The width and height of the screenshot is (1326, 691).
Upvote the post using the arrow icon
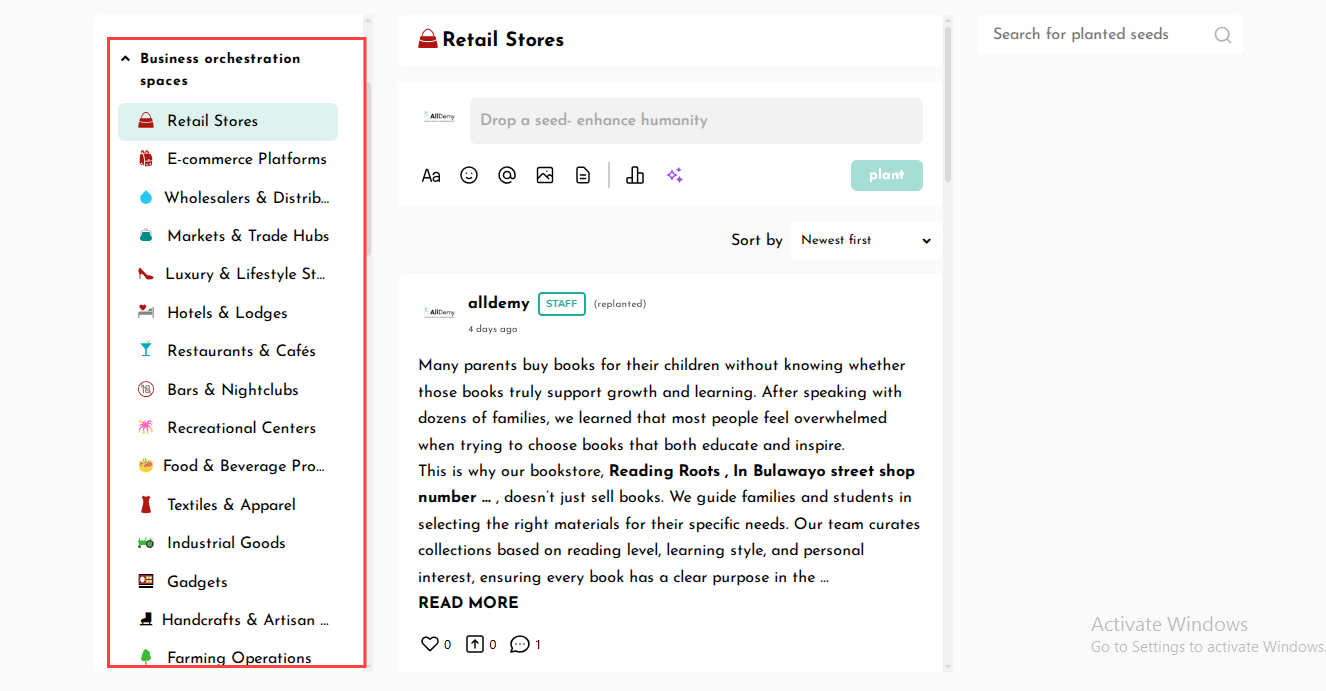(475, 644)
